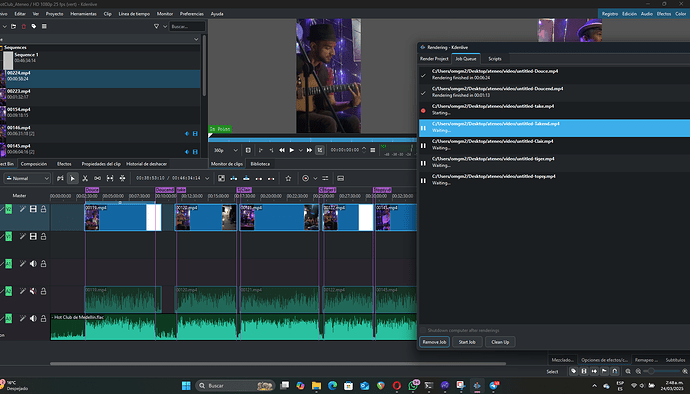
Task: Expand the 360p preview resolution dropdown
Action: pyautogui.click(x=225, y=150)
